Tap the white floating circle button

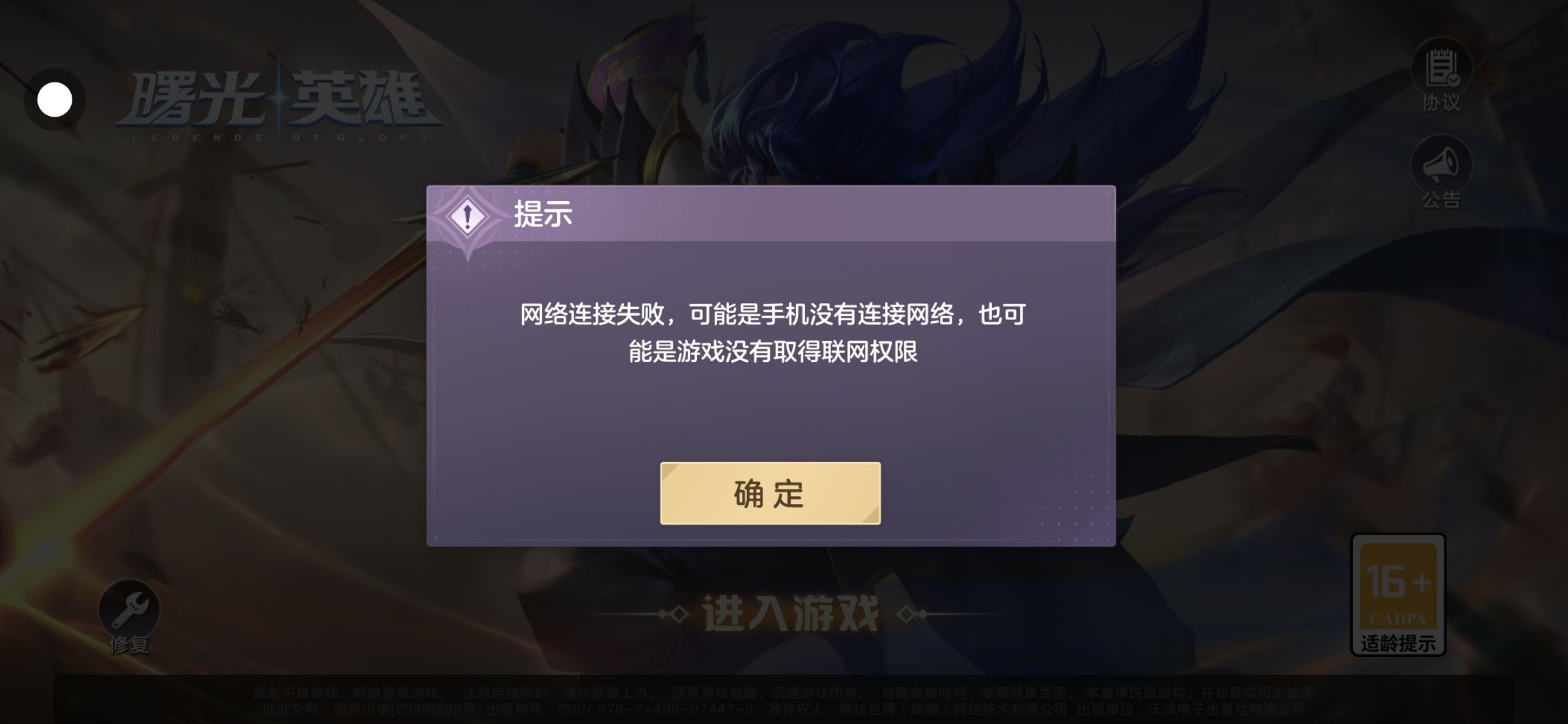coord(54,100)
